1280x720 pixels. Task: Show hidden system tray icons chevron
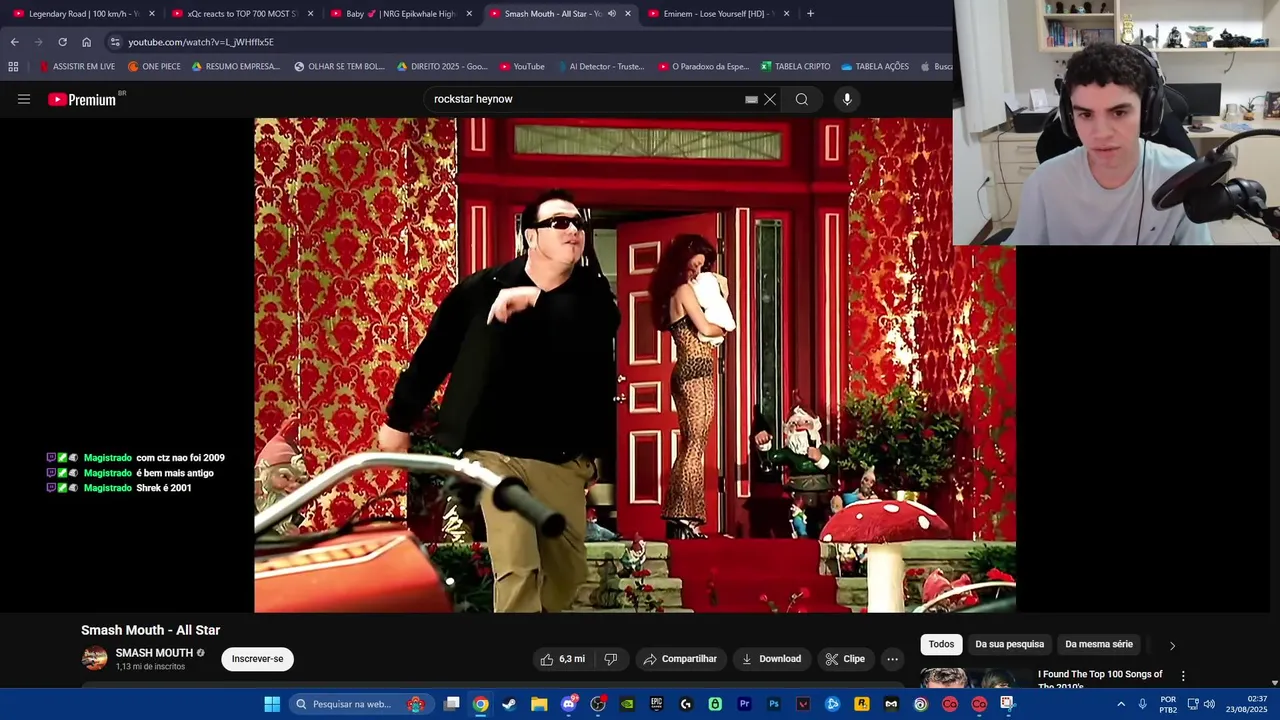(1121, 704)
